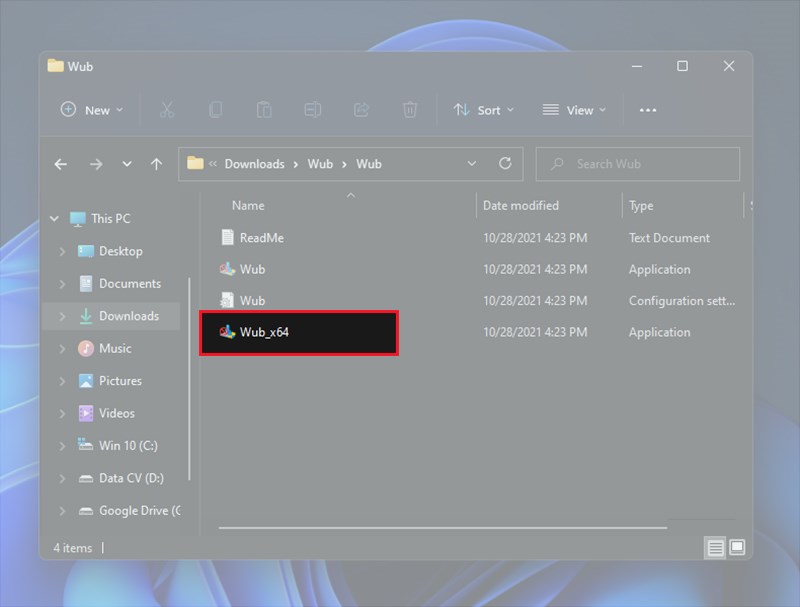
Task: Navigate back using the back arrow
Action: (x=60, y=164)
